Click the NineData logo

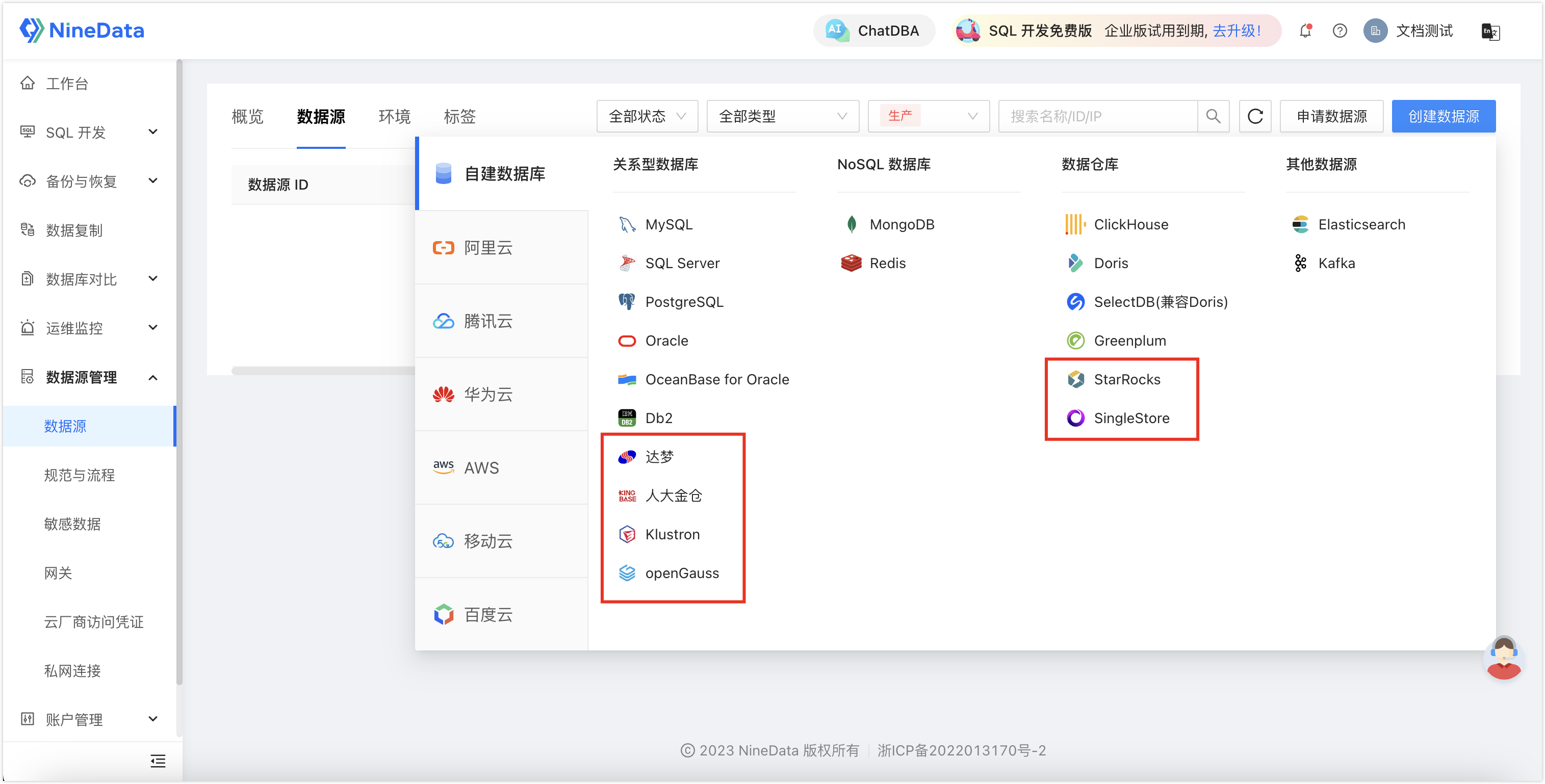(82, 30)
